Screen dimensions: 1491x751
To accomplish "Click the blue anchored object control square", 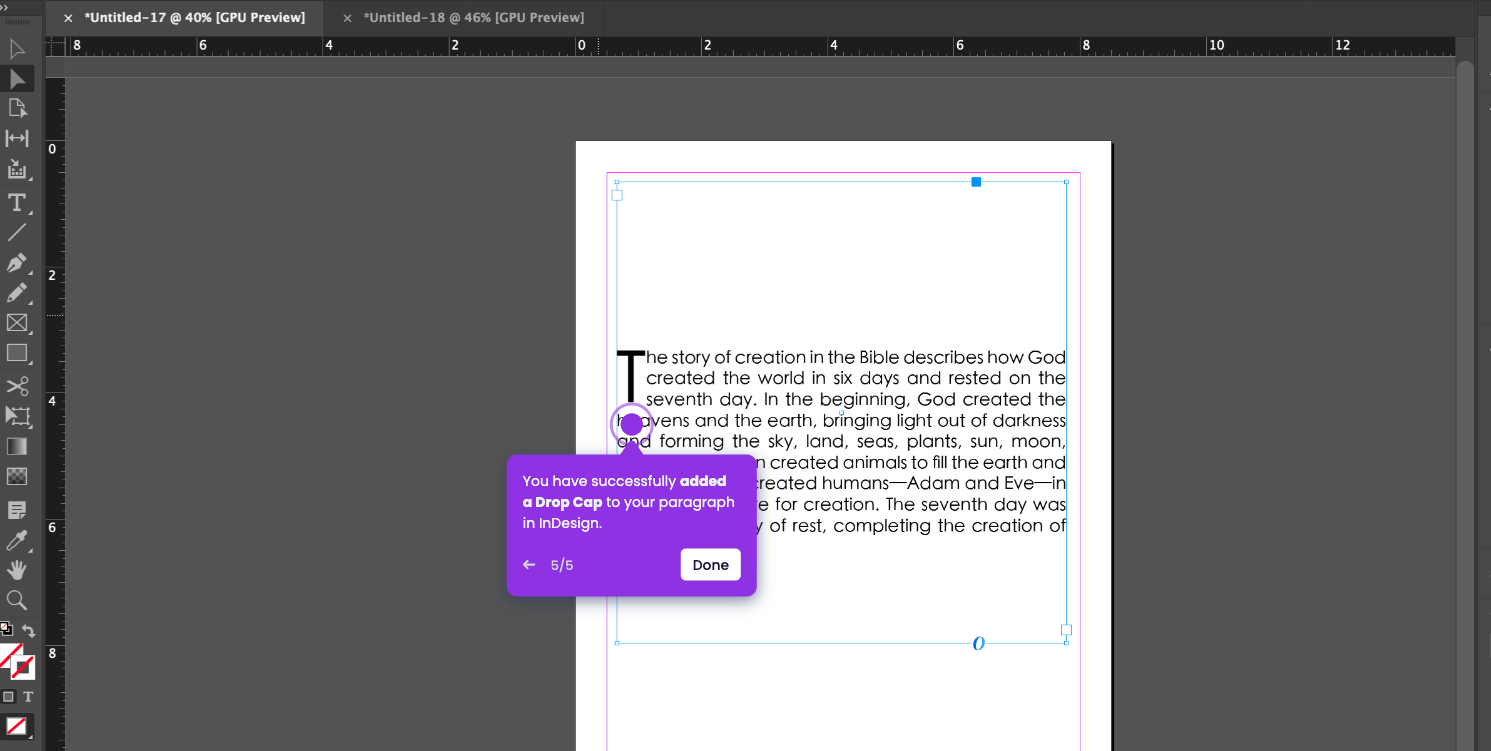I will coord(977,182).
